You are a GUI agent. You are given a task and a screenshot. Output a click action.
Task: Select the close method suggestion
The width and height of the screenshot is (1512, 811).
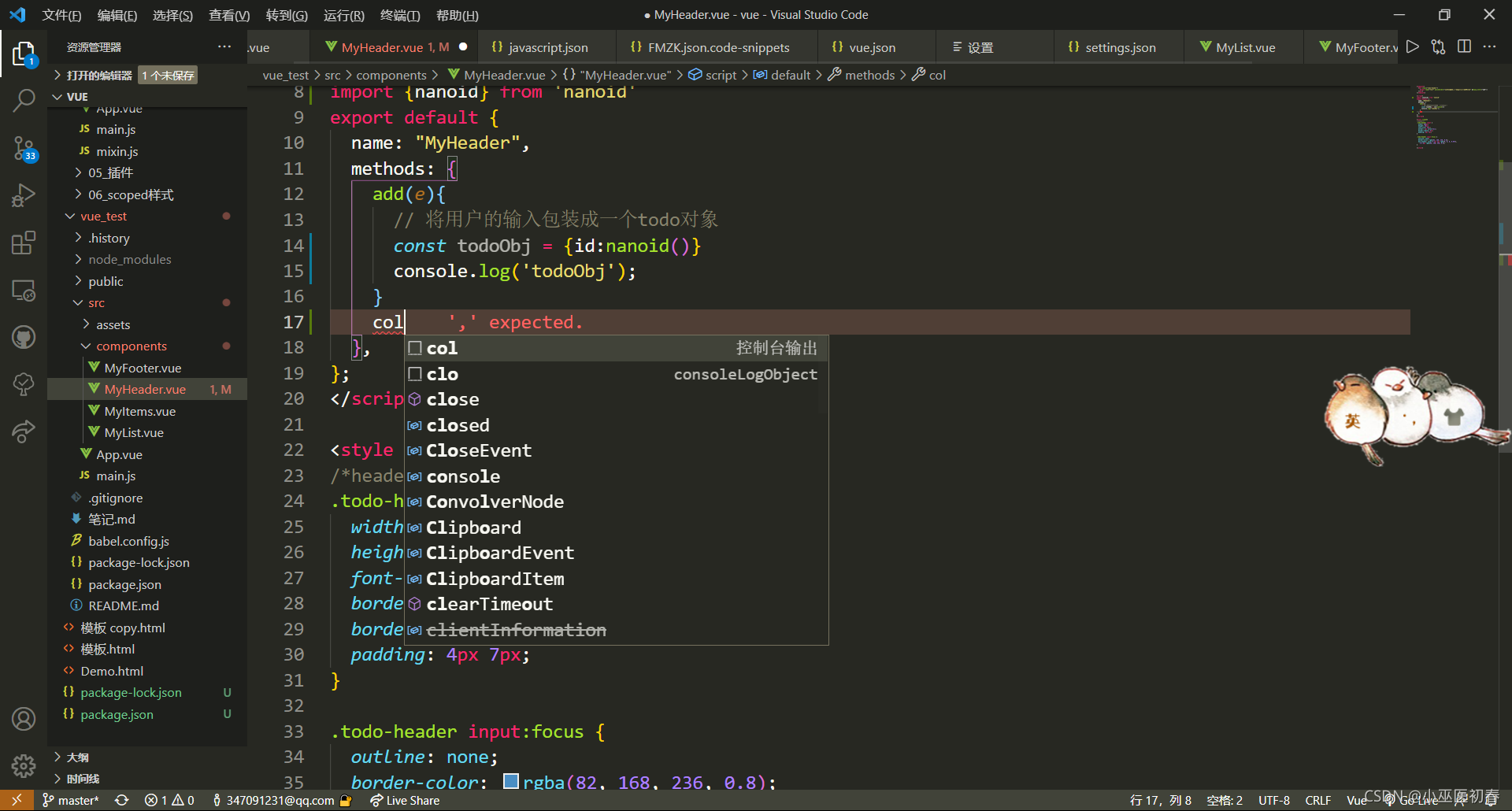617,399
